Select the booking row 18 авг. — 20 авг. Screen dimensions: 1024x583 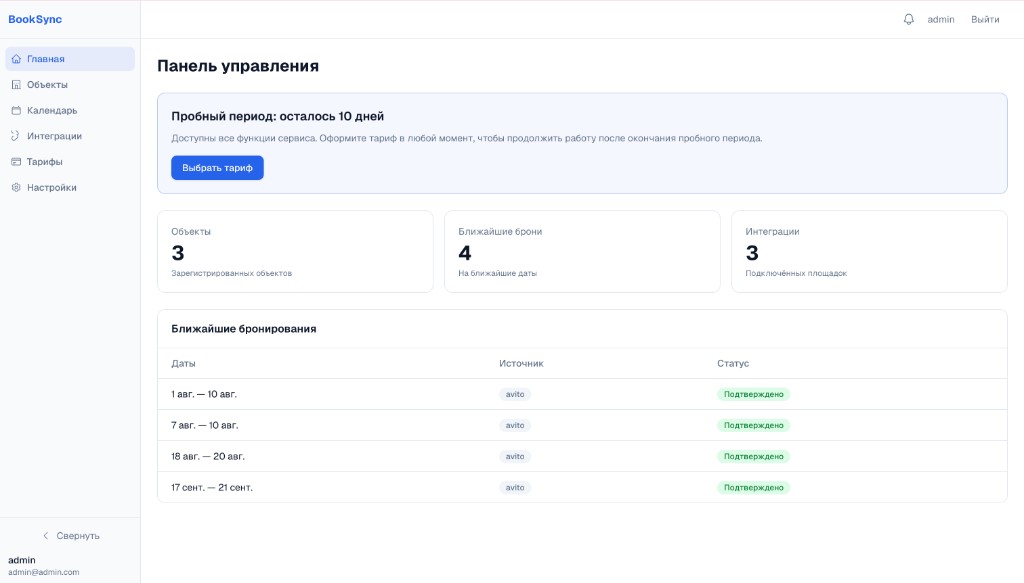[x=582, y=456]
